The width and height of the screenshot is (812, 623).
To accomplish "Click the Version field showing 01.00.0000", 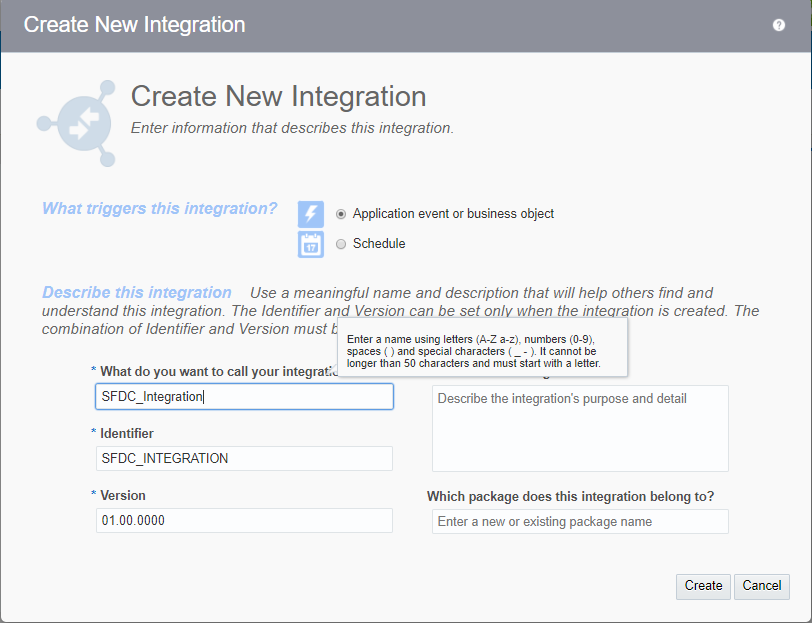I will pos(244,520).
